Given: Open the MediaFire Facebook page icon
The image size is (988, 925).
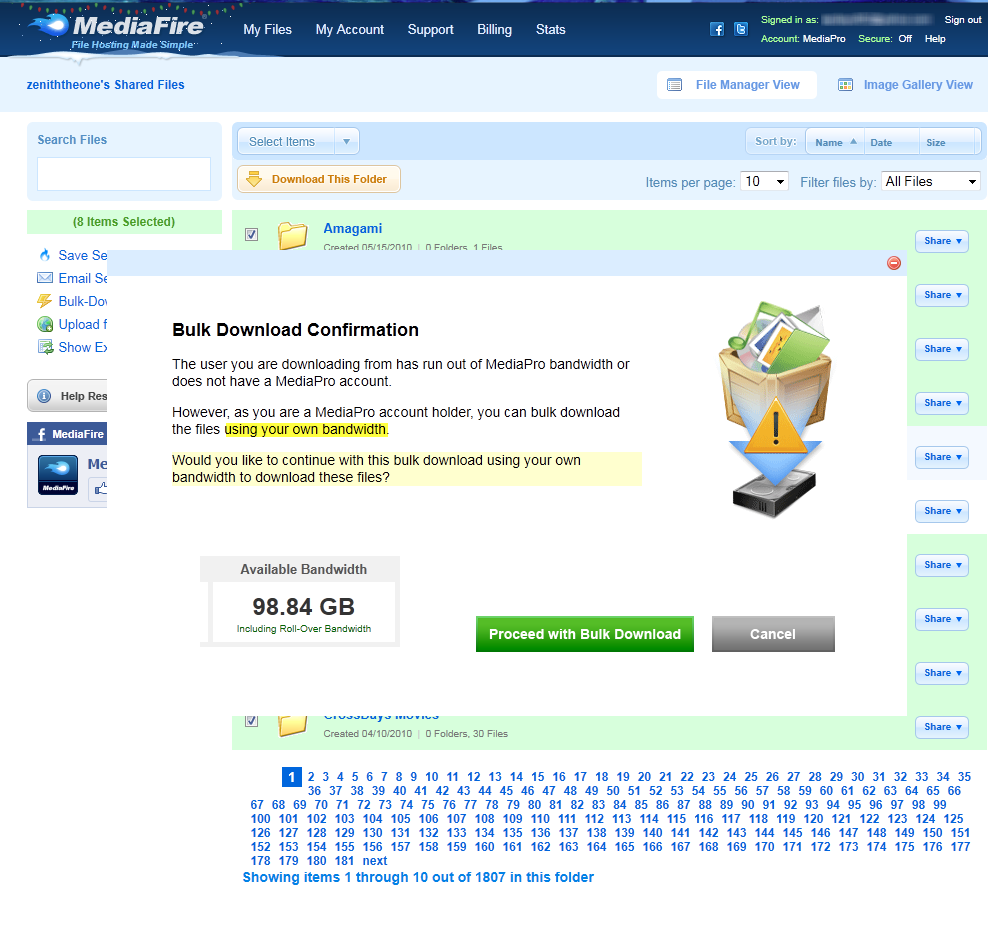Looking at the screenshot, I should (x=716, y=29).
